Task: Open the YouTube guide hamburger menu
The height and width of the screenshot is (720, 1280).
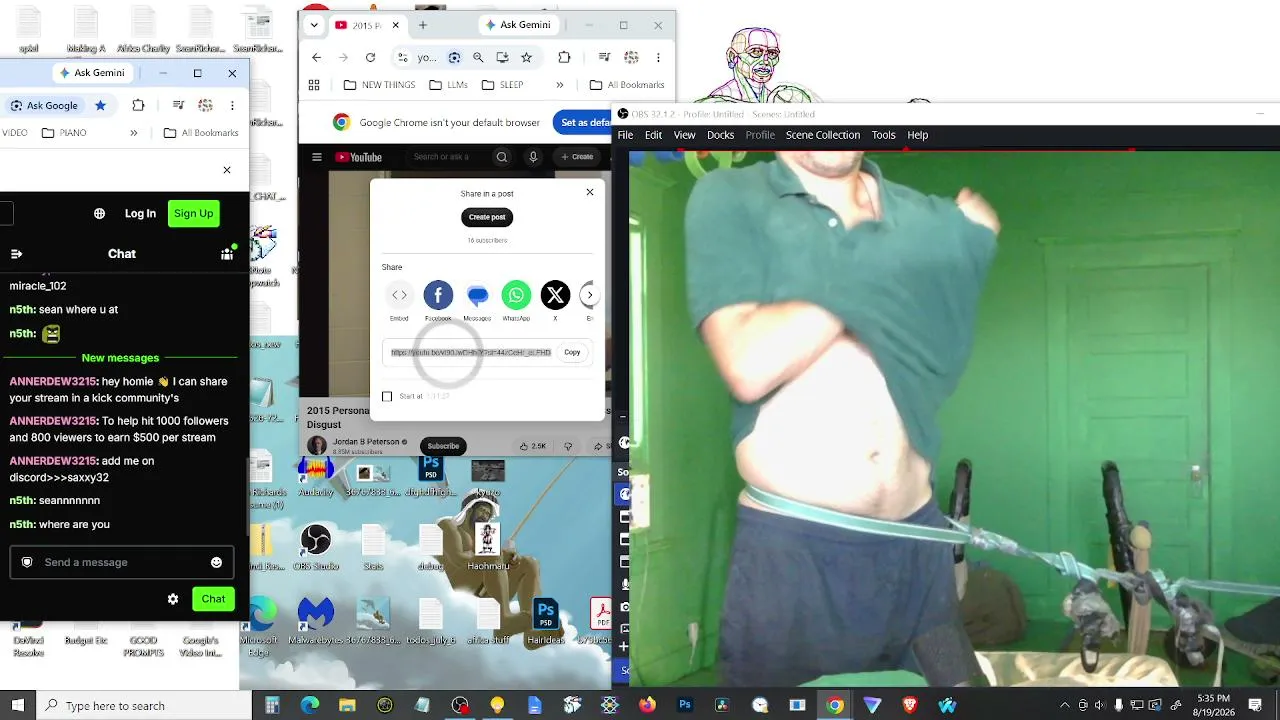Action: point(317,157)
